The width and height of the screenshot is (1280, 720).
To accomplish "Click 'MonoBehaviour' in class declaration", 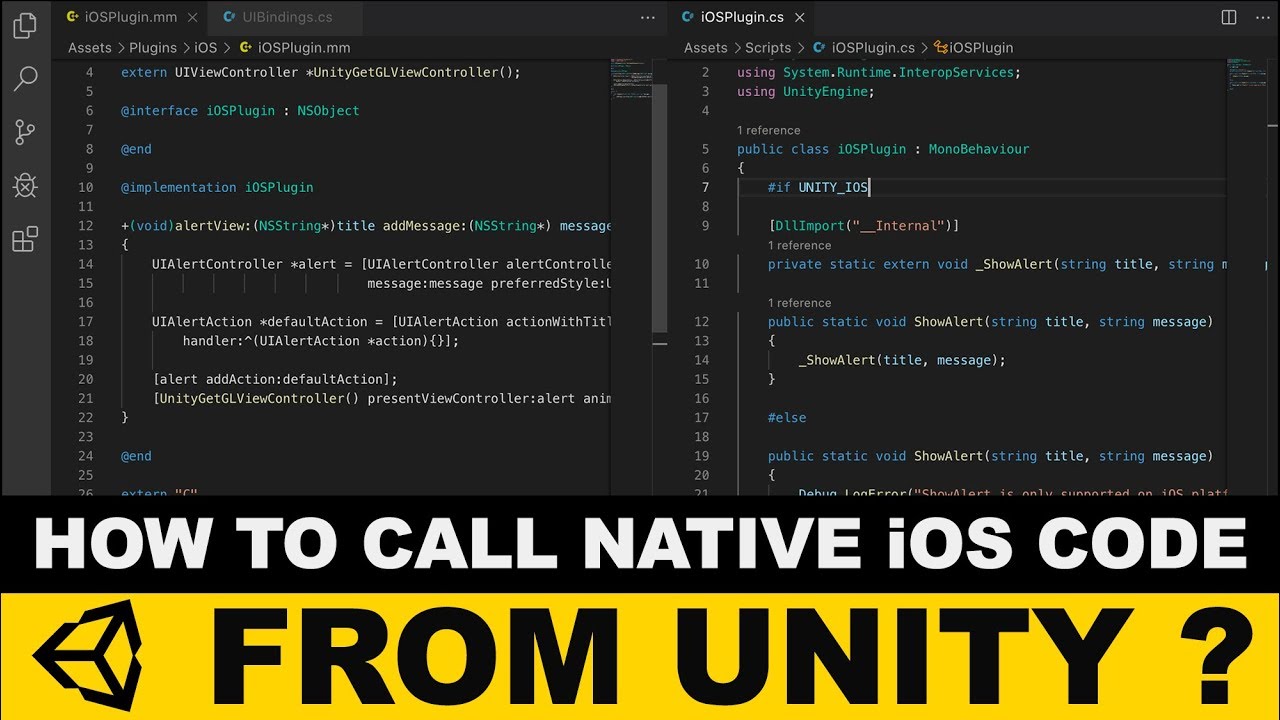I will click(x=979, y=149).
